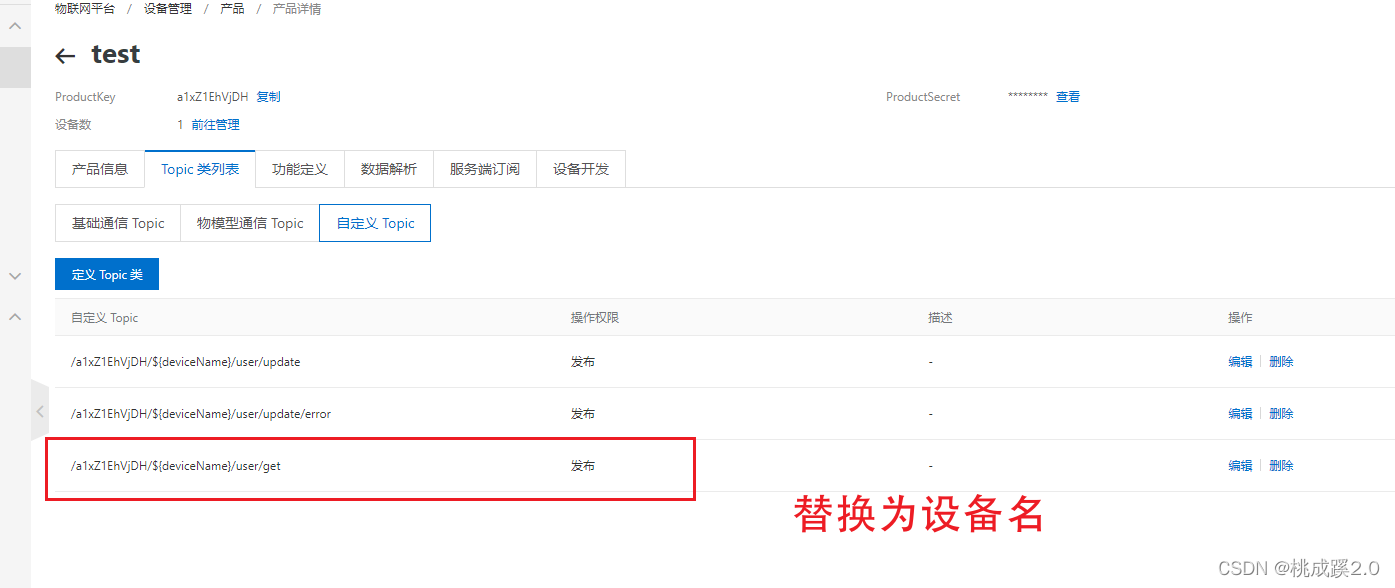Click 发布 permission in the user/get row

click(583, 466)
